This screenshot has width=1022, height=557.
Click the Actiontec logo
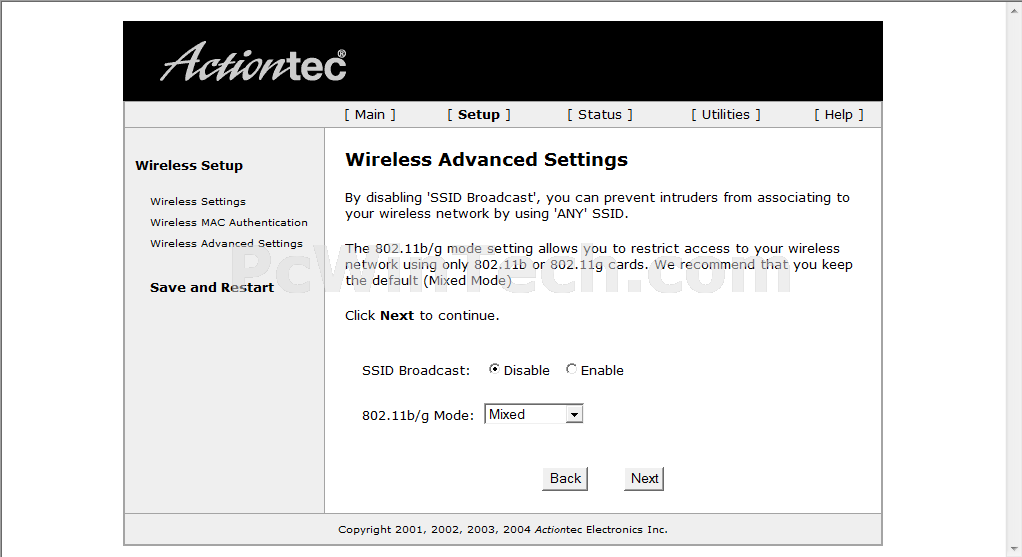pyautogui.click(x=253, y=62)
